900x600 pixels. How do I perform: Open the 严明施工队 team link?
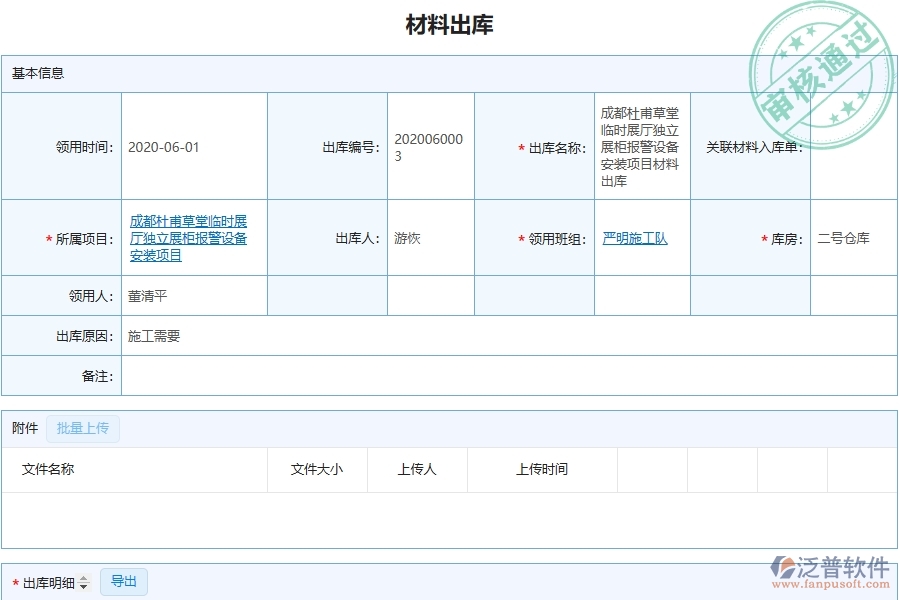[634, 238]
